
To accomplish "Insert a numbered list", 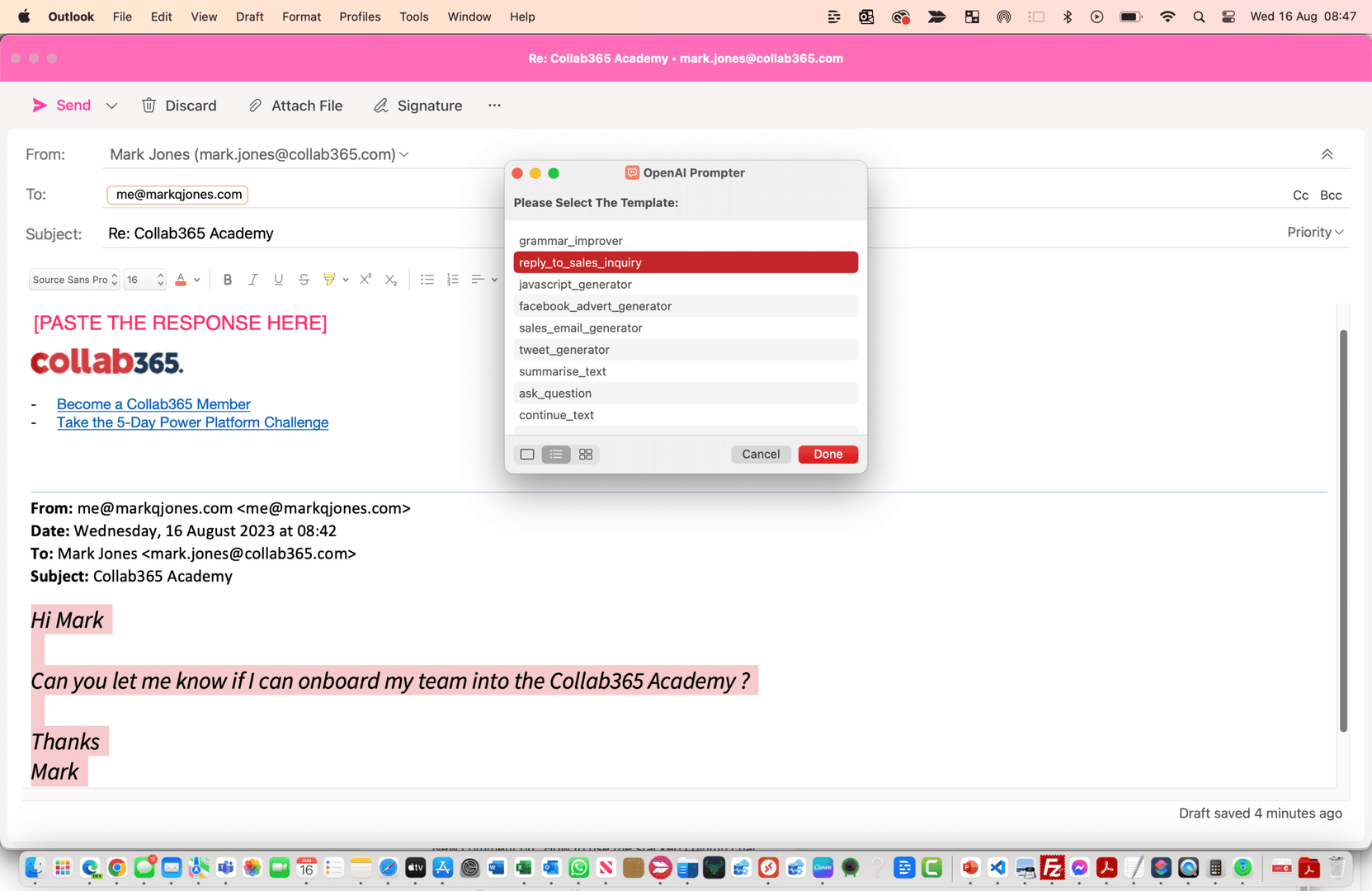I will 452,279.
